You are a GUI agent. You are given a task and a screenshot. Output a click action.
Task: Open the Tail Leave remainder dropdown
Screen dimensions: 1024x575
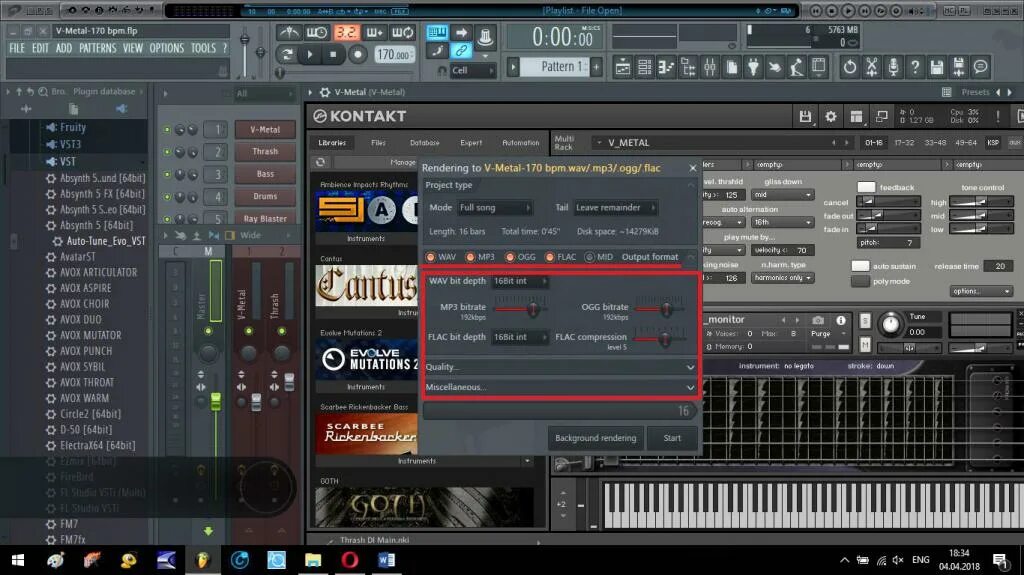click(x=615, y=208)
